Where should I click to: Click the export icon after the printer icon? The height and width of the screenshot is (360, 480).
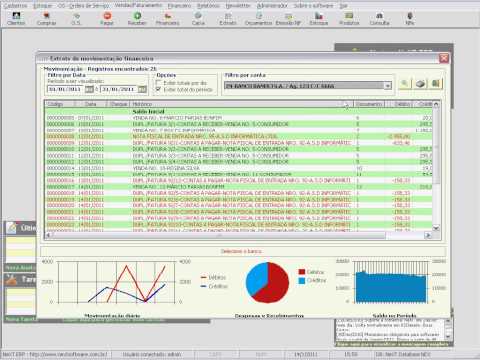436,83
